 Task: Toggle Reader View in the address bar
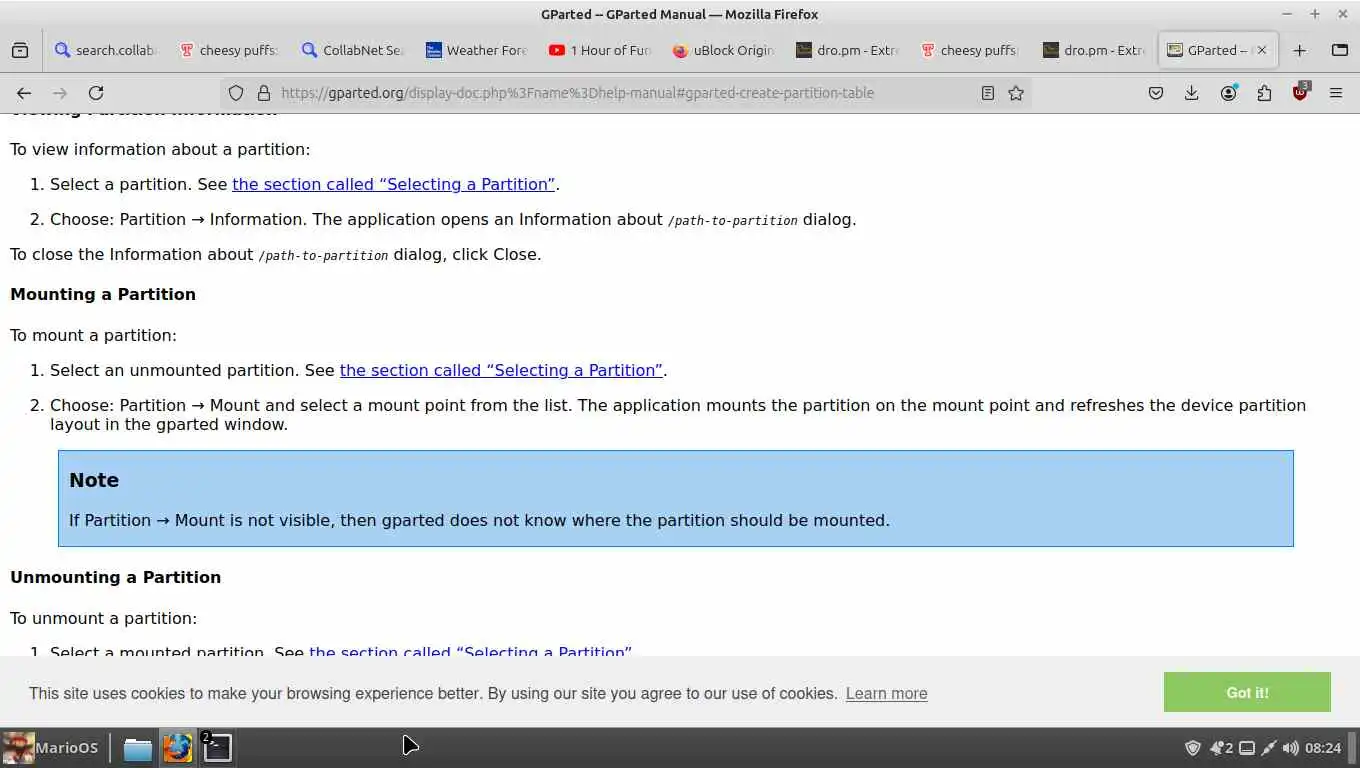[988, 93]
